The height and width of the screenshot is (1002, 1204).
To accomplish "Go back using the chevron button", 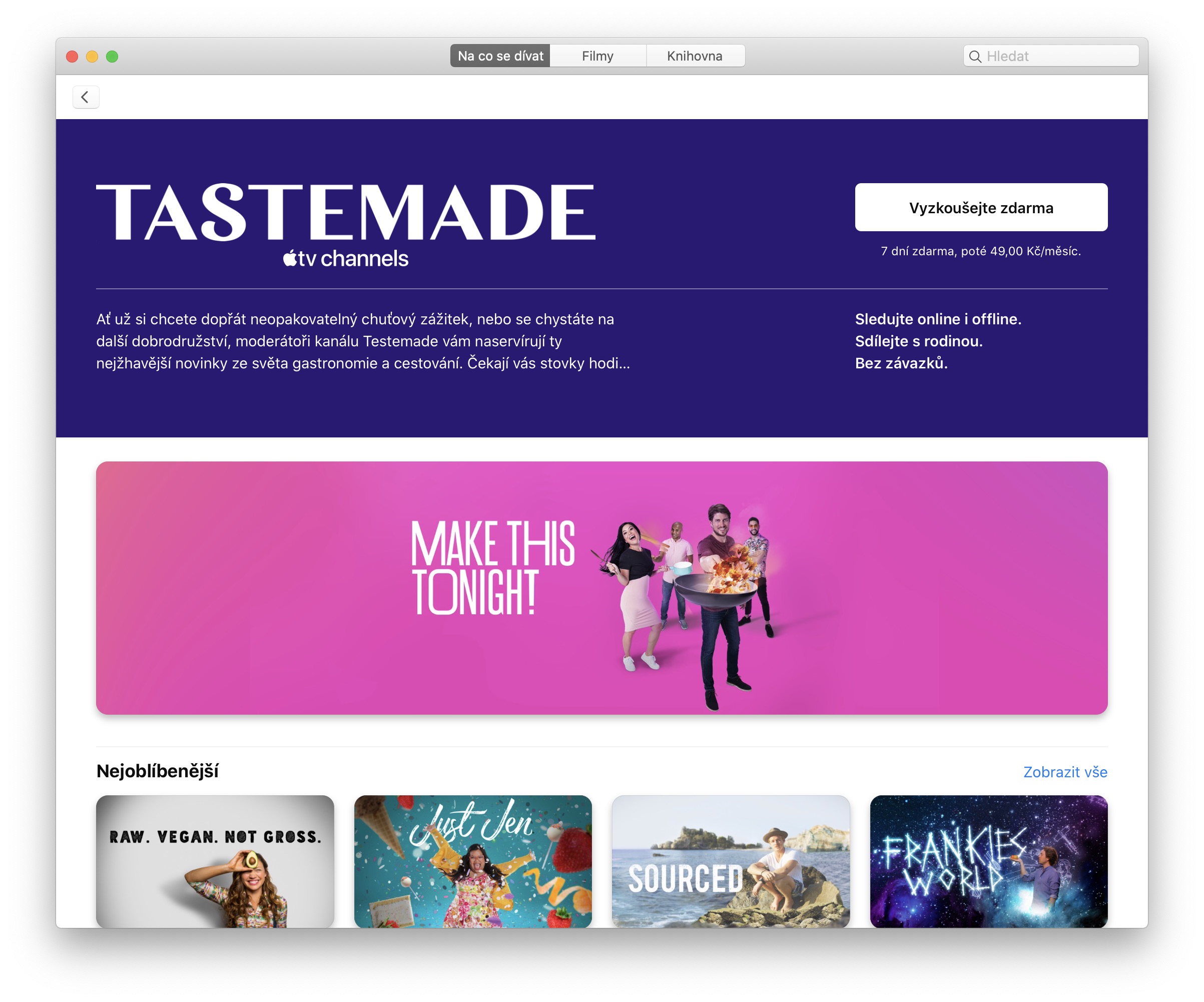I will 86,97.
